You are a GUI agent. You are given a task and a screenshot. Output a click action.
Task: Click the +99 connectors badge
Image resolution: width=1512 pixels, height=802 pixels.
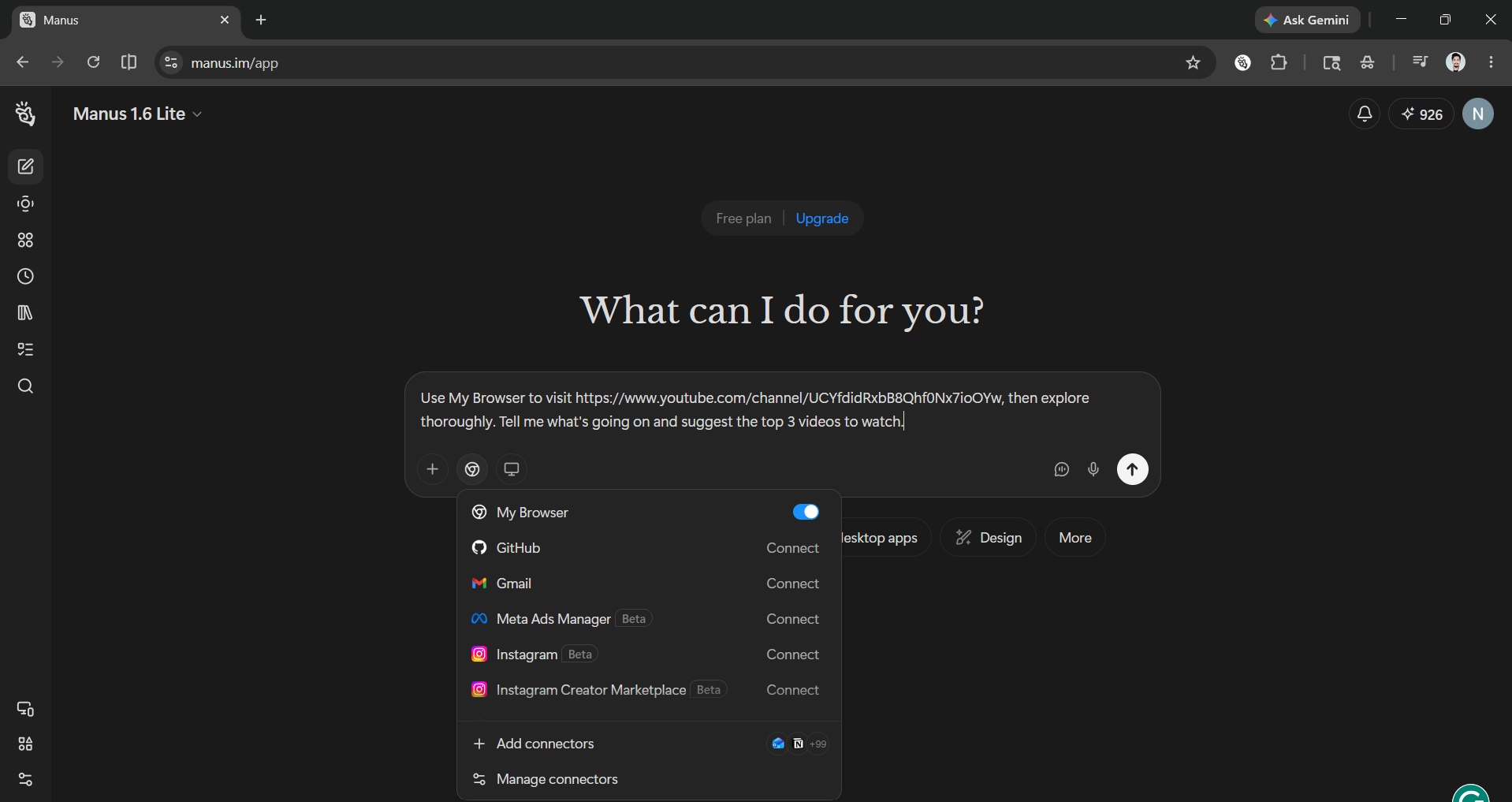tap(817, 744)
